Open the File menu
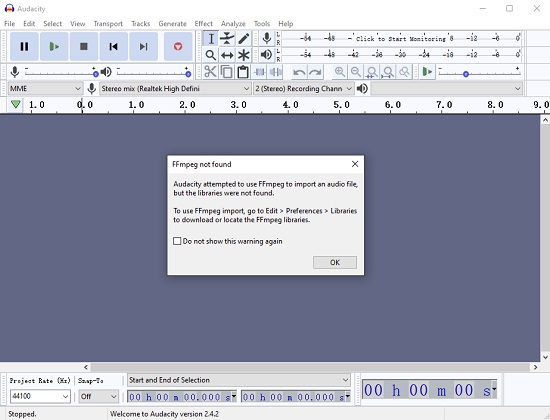The image size is (550, 420). coord(9,24)
